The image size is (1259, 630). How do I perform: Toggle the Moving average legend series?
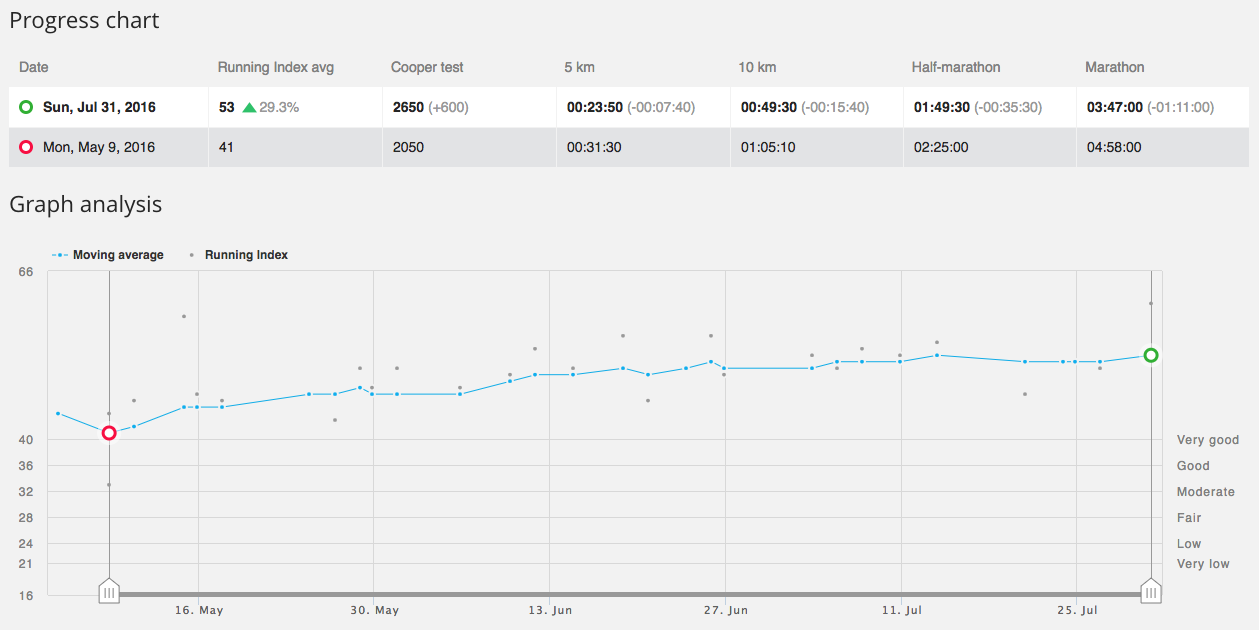108,255
